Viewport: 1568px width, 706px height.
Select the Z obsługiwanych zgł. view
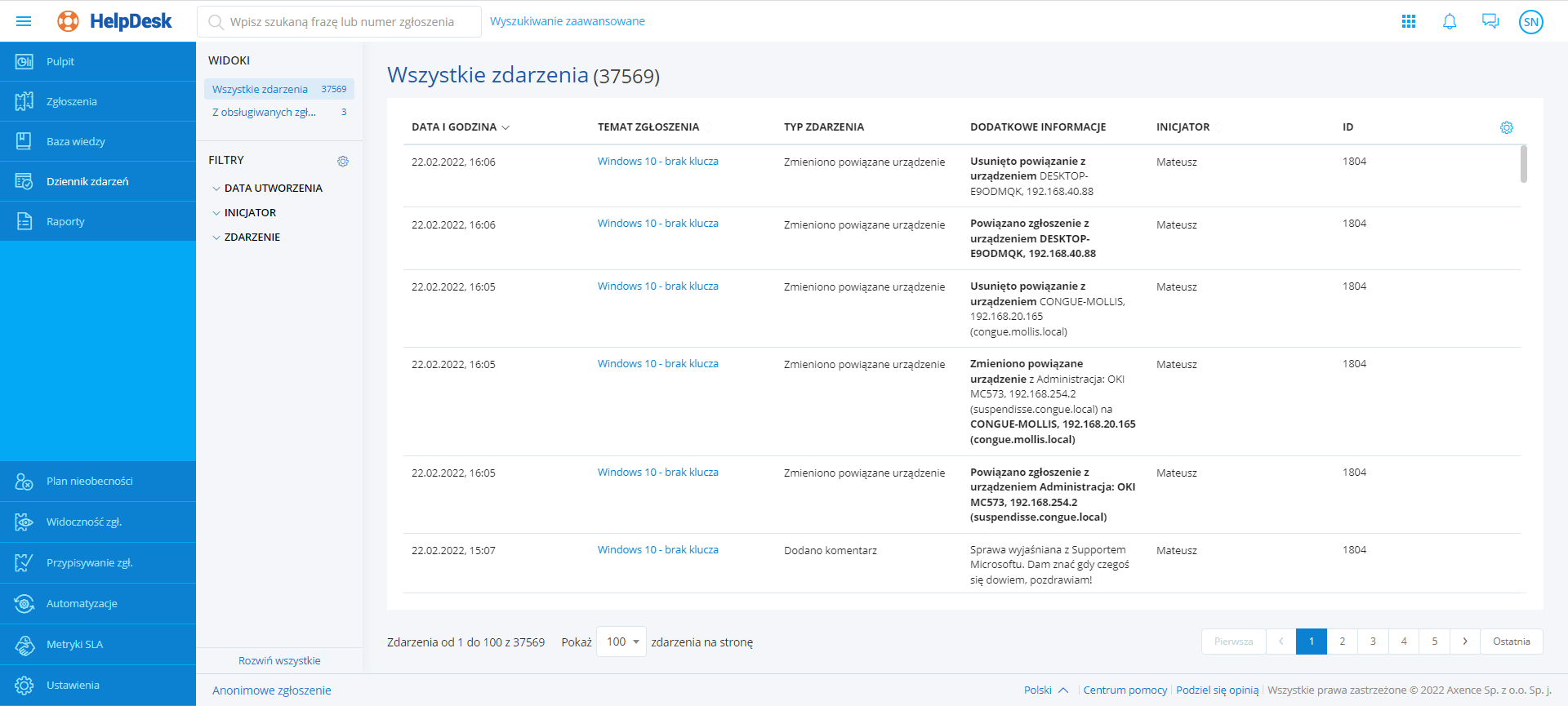point(265,113)
